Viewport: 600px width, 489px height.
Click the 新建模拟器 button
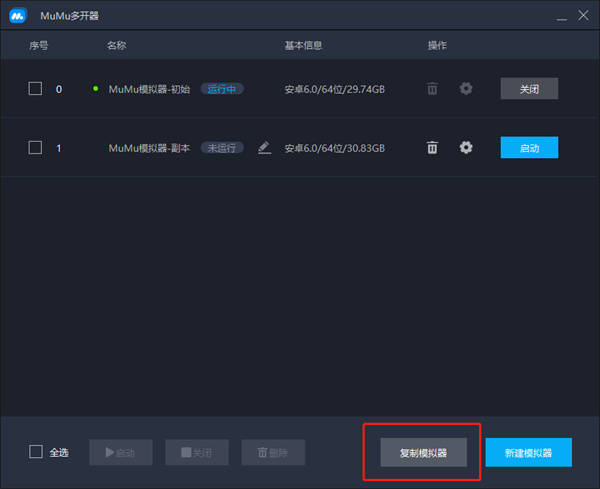pyautogui.click(x=528, y=453)
